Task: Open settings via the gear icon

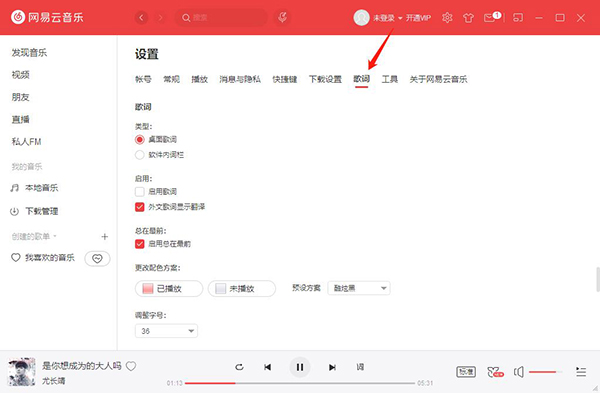Action: [x=447, y=18]
